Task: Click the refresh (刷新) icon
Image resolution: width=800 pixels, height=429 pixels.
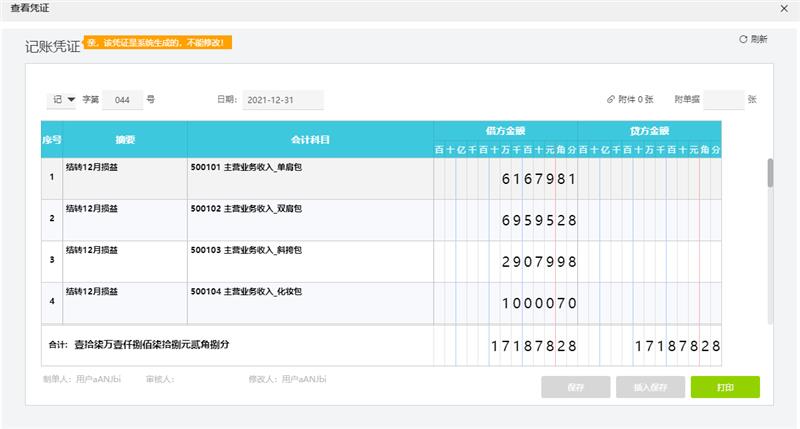Action: coord(742,39)
